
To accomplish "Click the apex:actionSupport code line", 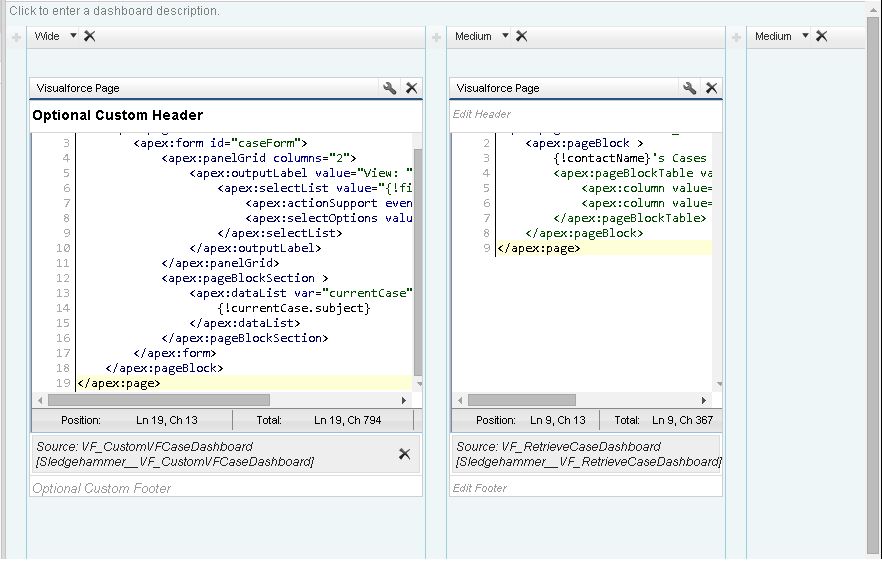I will pos(328,203).
